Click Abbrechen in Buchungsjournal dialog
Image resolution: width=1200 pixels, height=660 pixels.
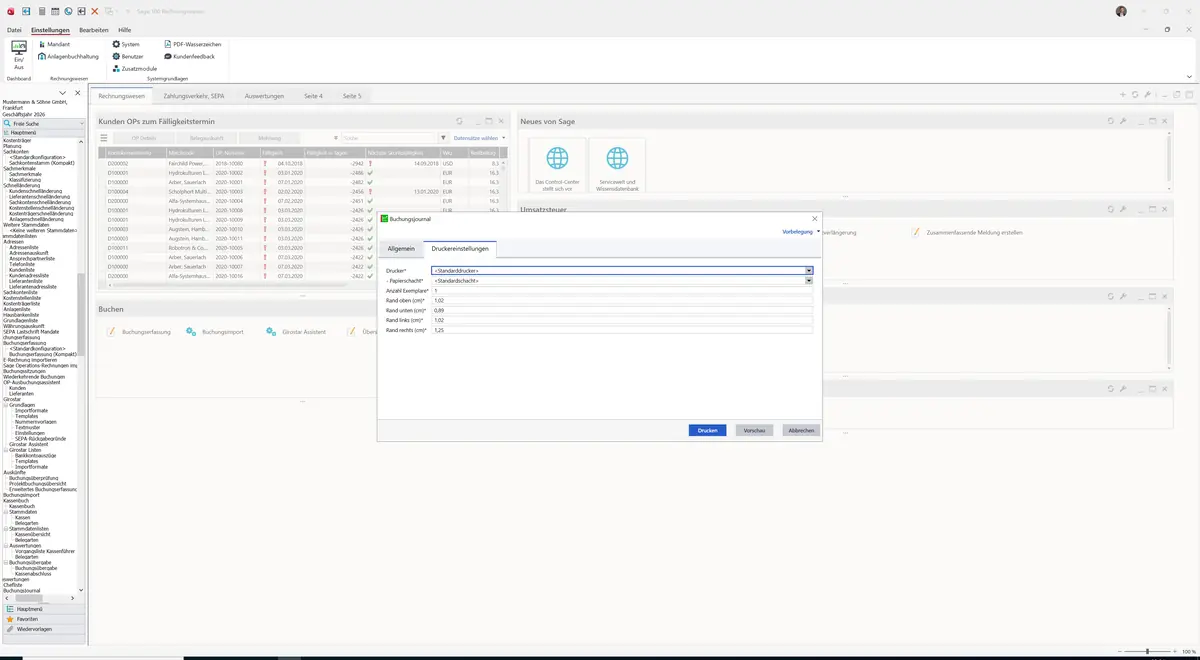tap(801, 430)
